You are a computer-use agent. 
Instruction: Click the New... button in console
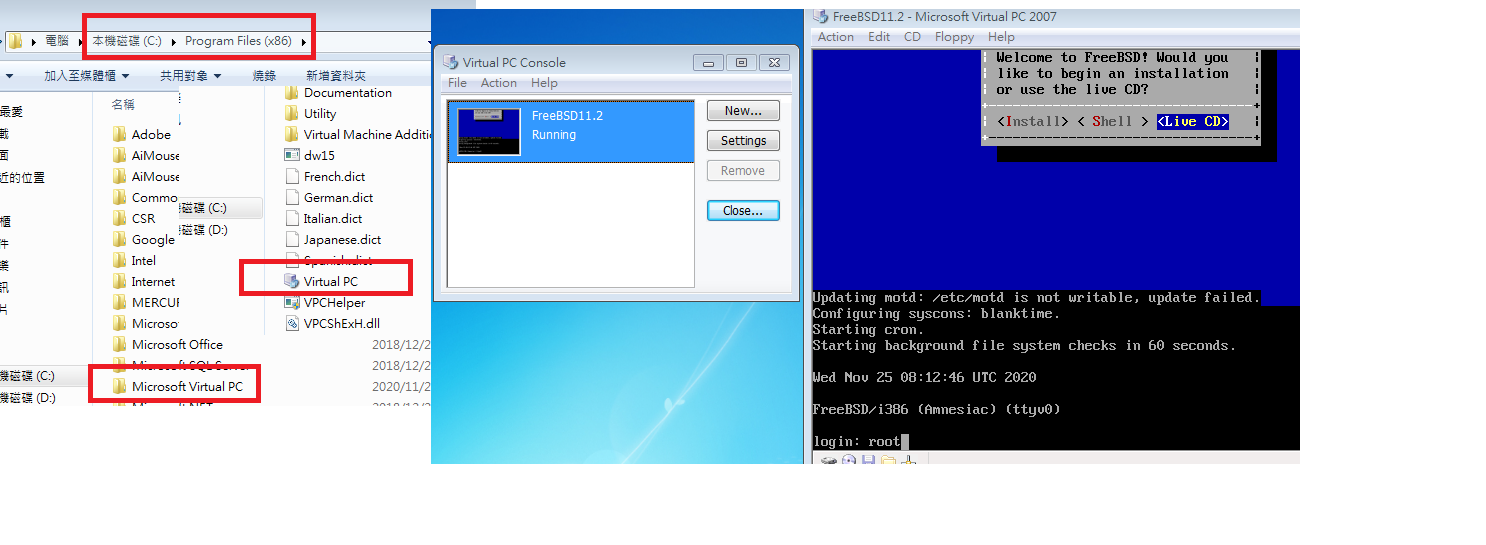tap(742, 111)
